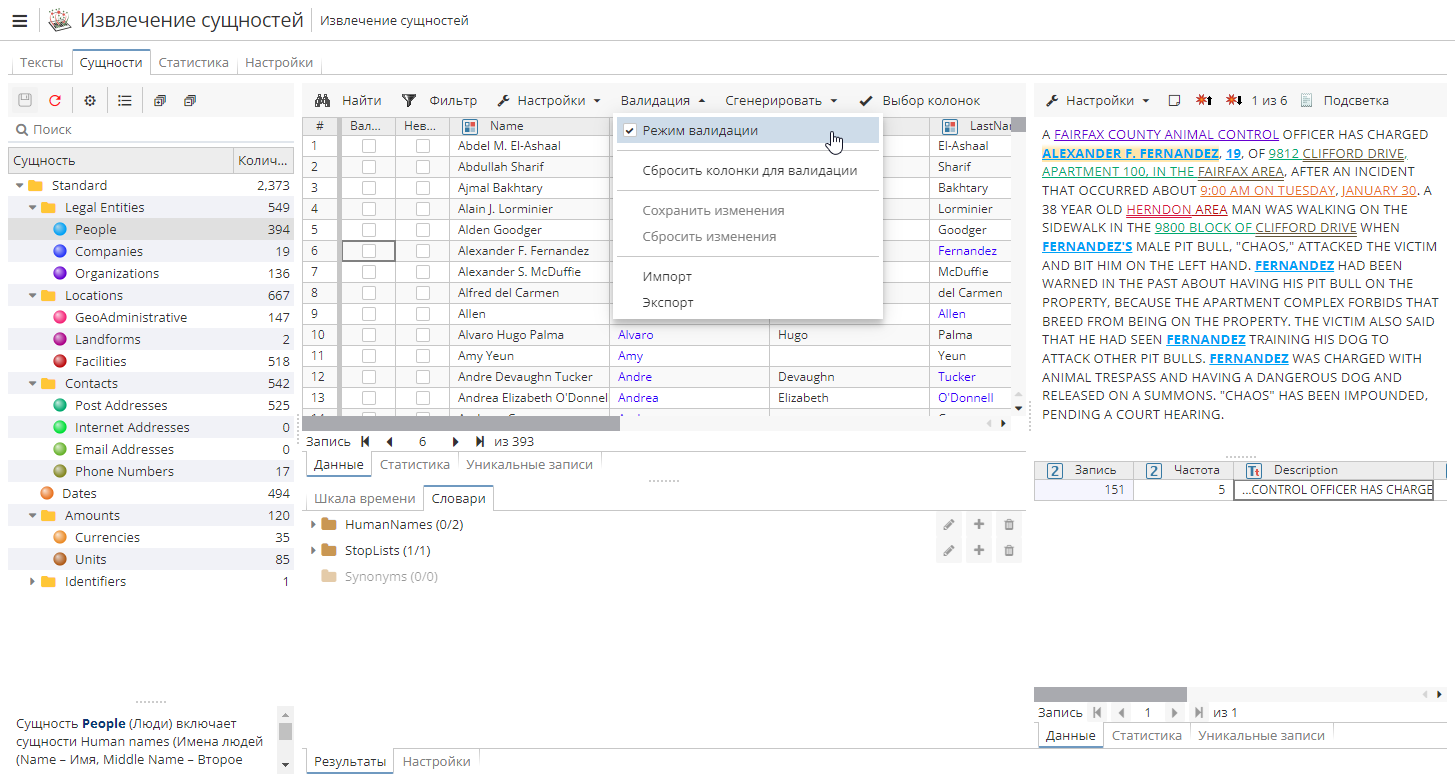Expand the Identifiers folder
The width and height of the screenshot is (1455, 782).
click(x=32, y=582)
